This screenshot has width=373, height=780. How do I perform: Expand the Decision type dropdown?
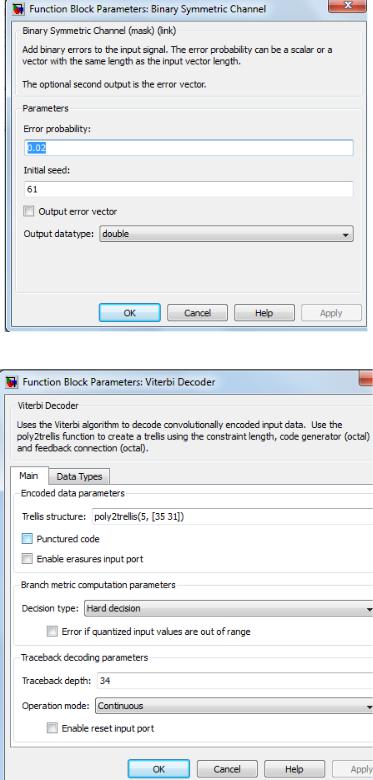pyautogui.click(x=229, y=608)
